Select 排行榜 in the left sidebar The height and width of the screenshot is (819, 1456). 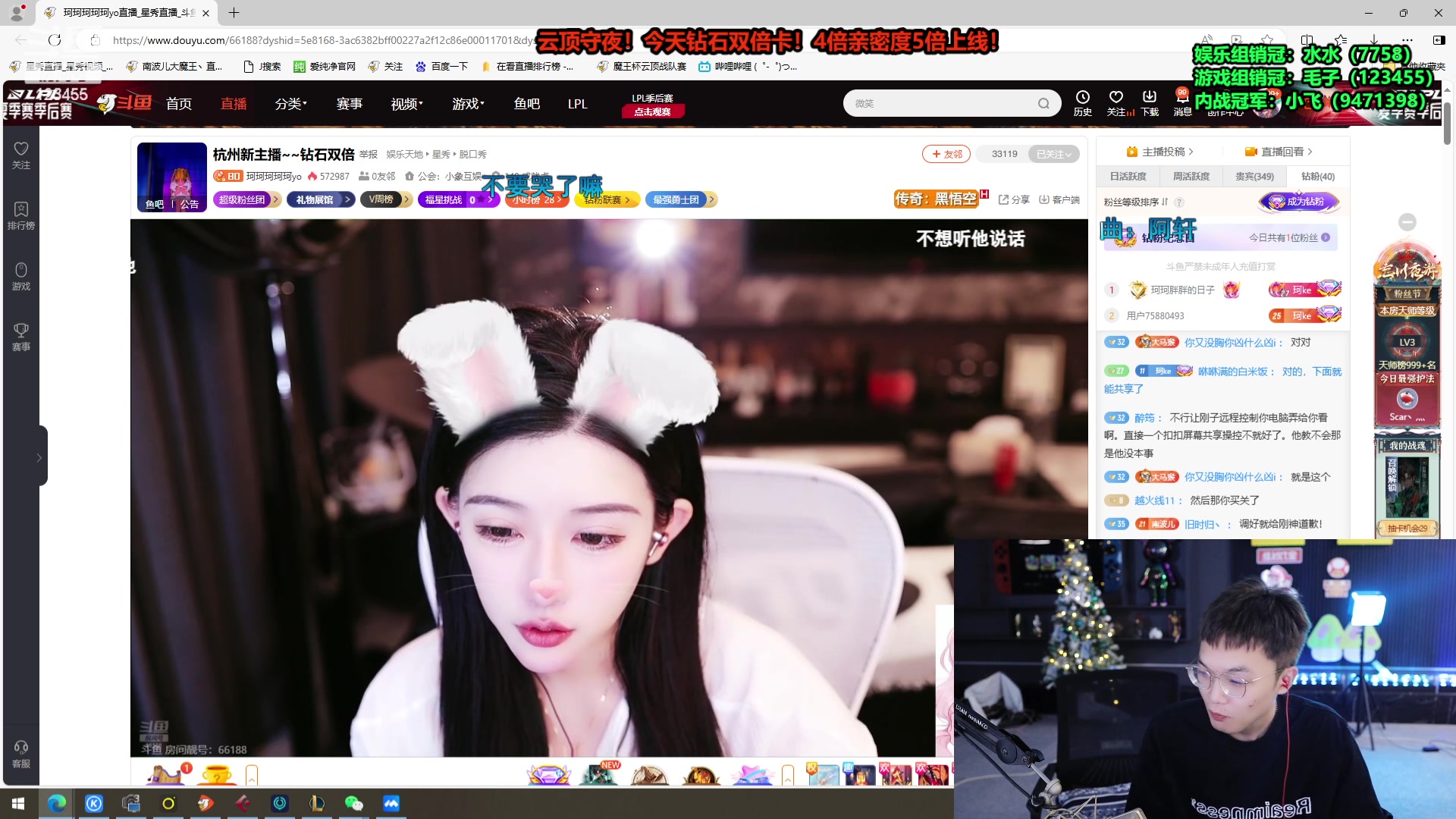tap(20, 215)
